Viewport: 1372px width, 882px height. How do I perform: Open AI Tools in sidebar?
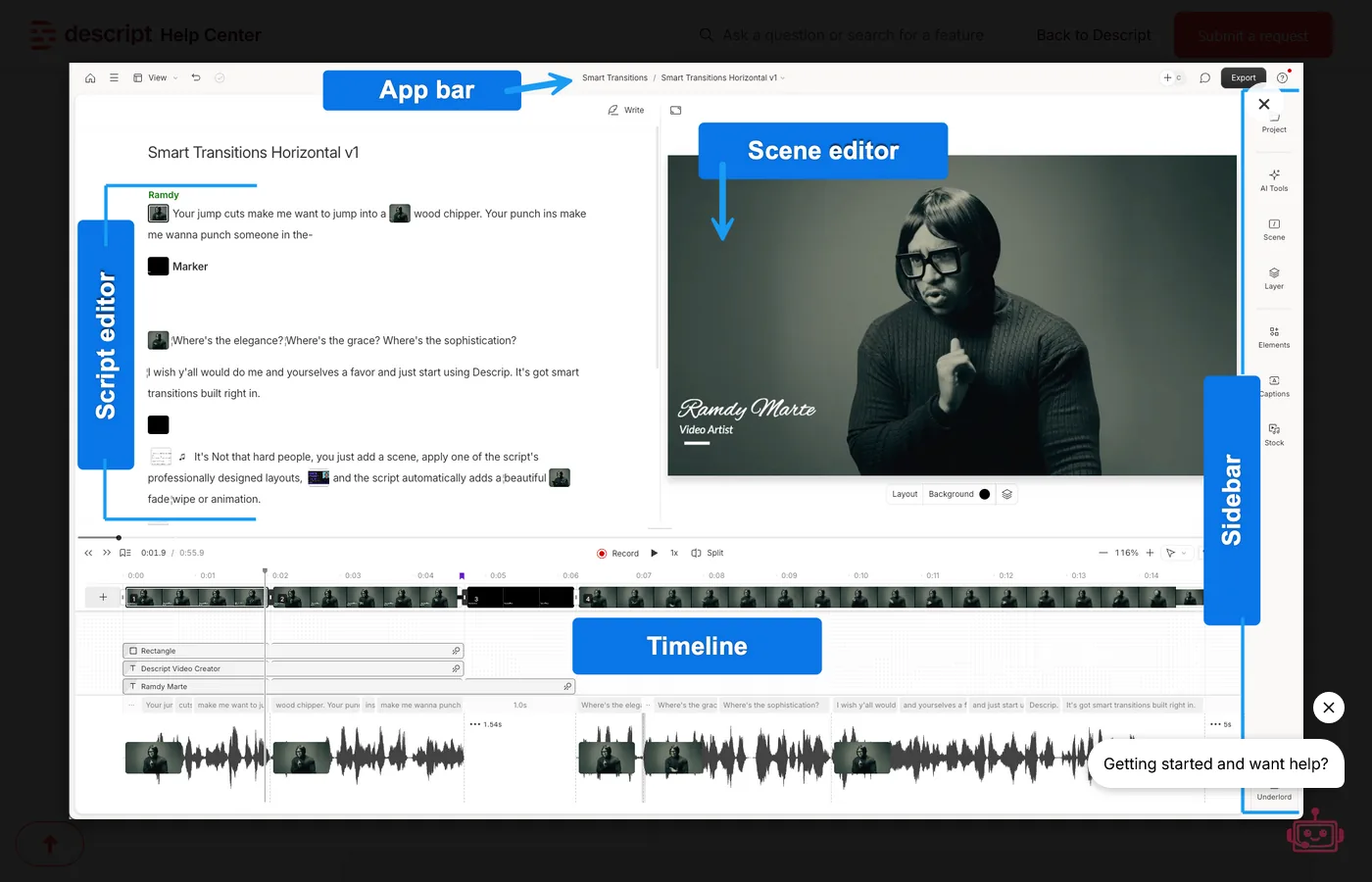pyautogui.click(x=1274, y=180)
